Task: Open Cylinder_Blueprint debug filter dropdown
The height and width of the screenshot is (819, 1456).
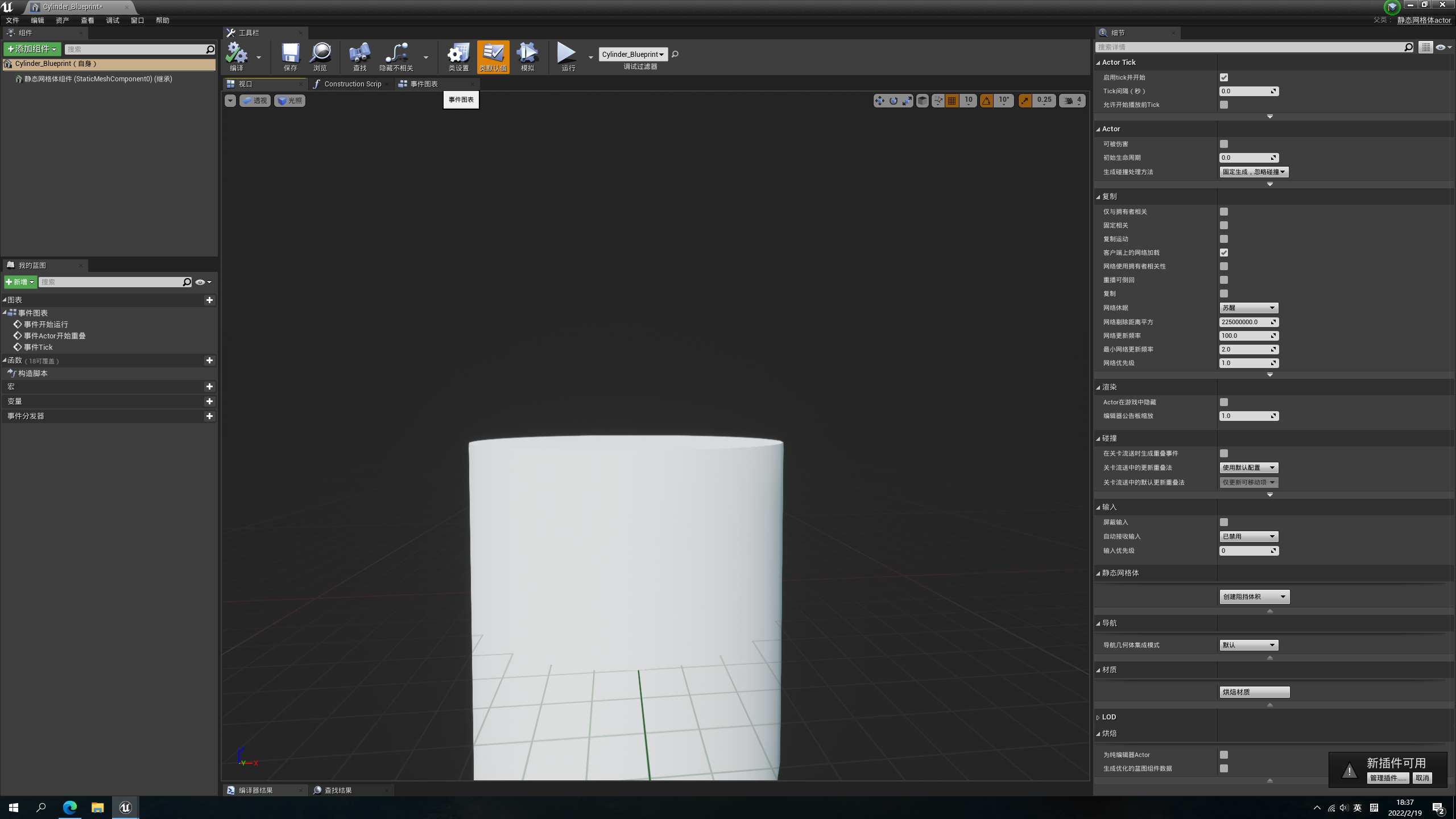Action: tap(633, 55)
